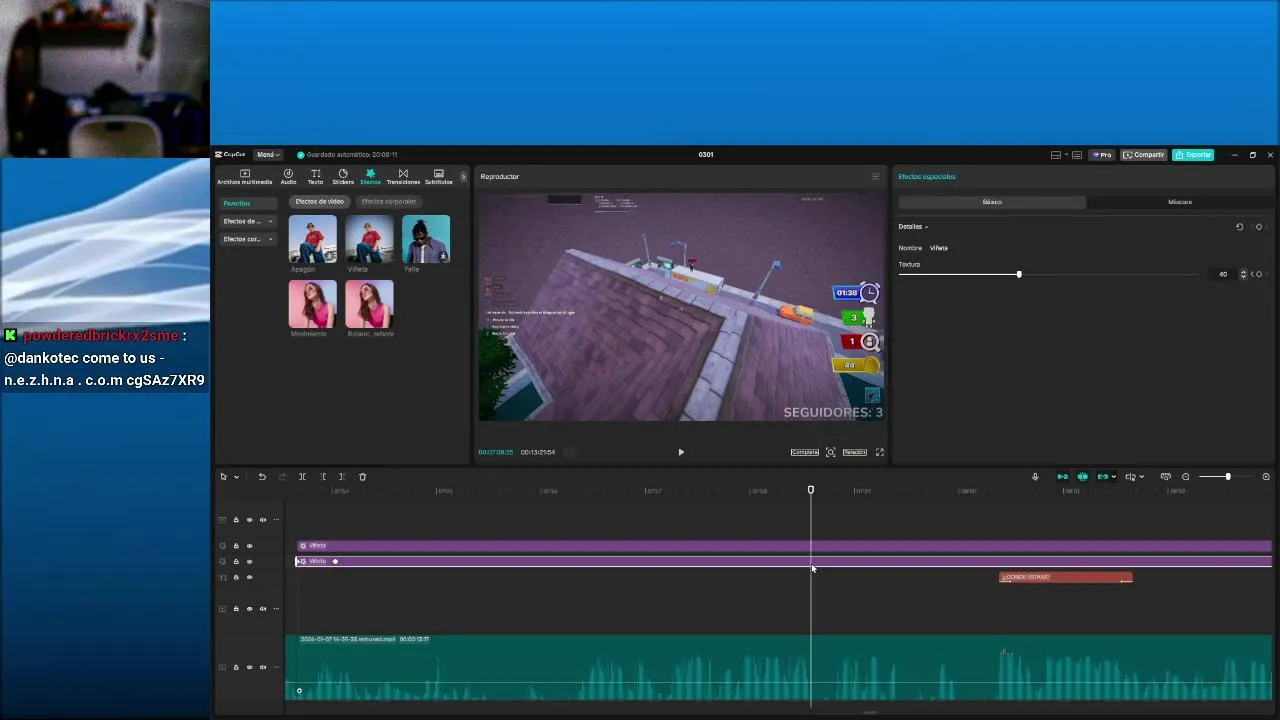Click the Pro button
This screenshot has width=1280, height=720.
point(1102,155)
